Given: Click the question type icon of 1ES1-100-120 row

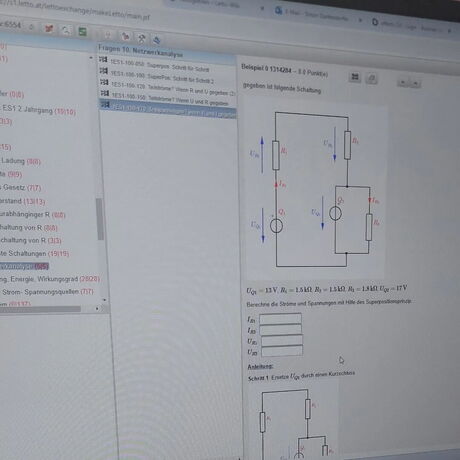Looking at the screenshot, I should tap(104, 82).
